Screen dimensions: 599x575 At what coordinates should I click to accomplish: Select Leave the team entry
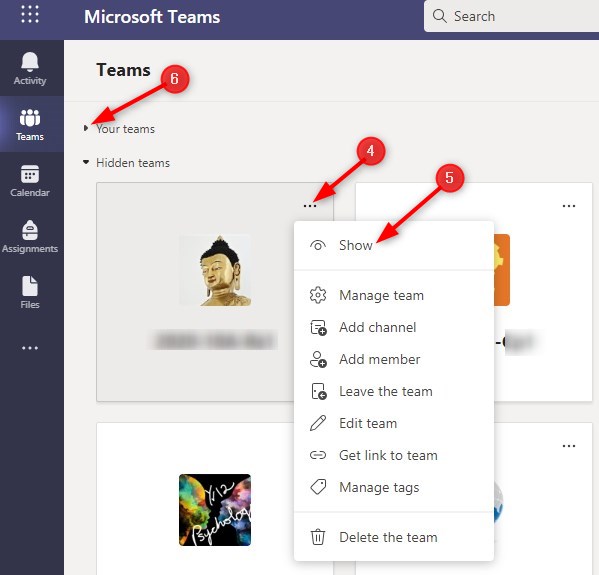(x=394, y=392)
